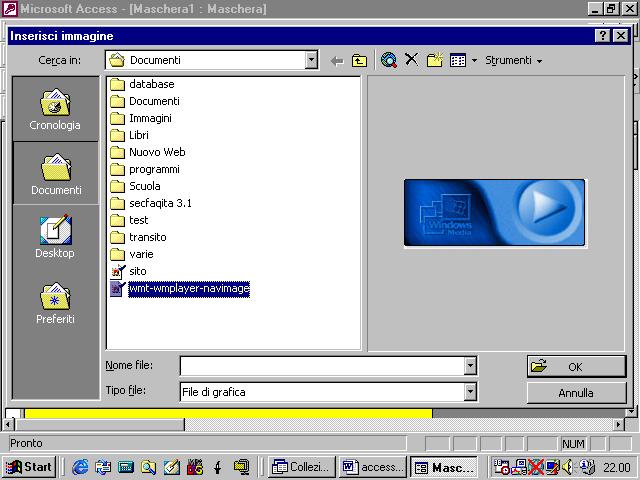Expand the Cerca in folder dropdown
This screenshot has width=640, height=480.
click(311, 60)
